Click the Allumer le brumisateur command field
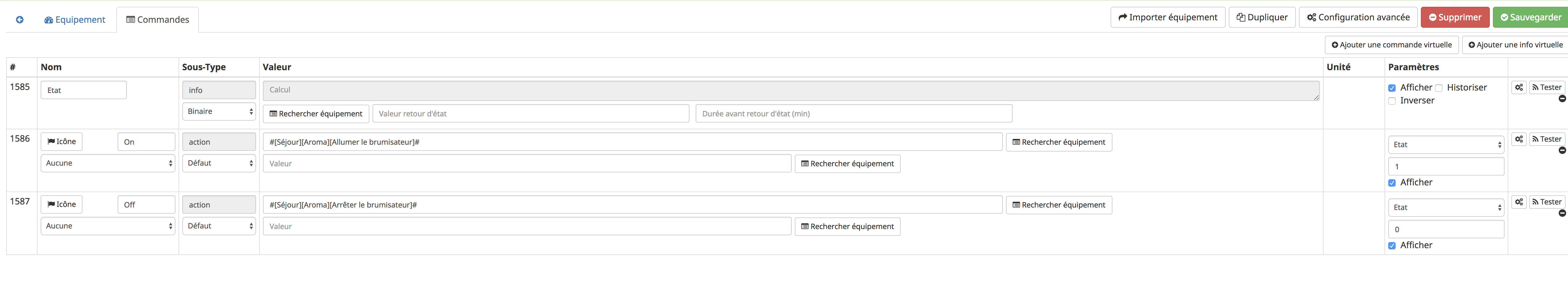The width and height of the screenshot is (1568, 303). [x=633, y=142]
